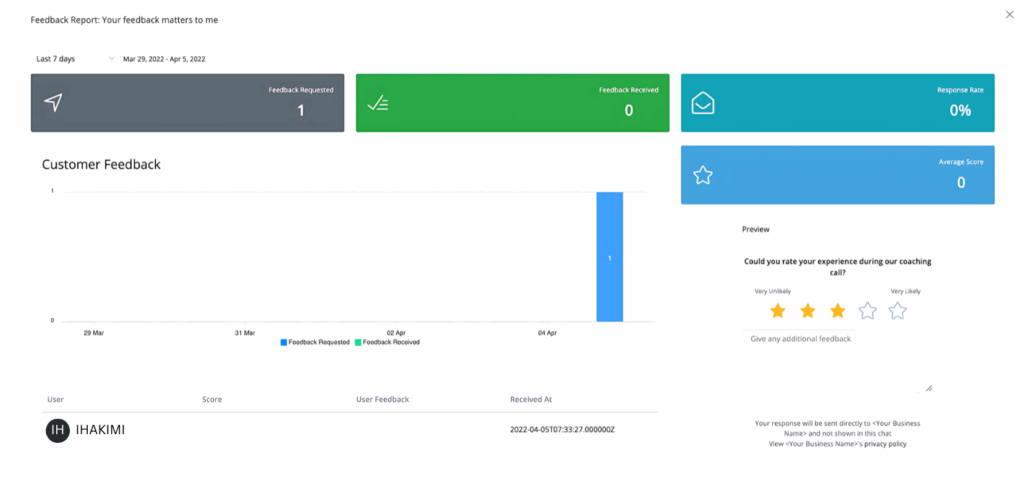Click the open envelope Response Rate icon
Screen dimensions: 1024x483
pyautogui.click(x=703, y=102)
